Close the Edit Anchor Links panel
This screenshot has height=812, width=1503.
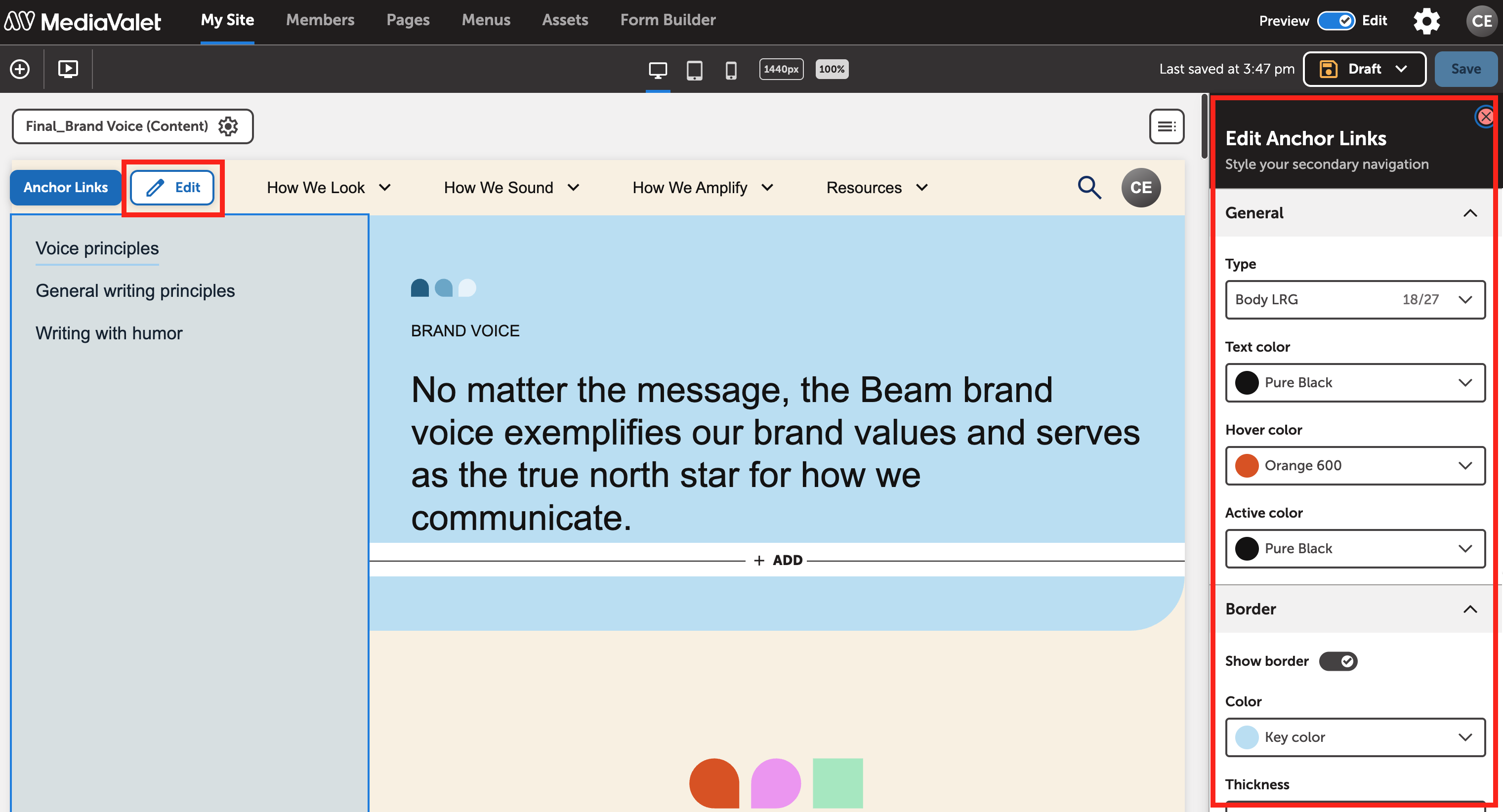[1485, 117]
